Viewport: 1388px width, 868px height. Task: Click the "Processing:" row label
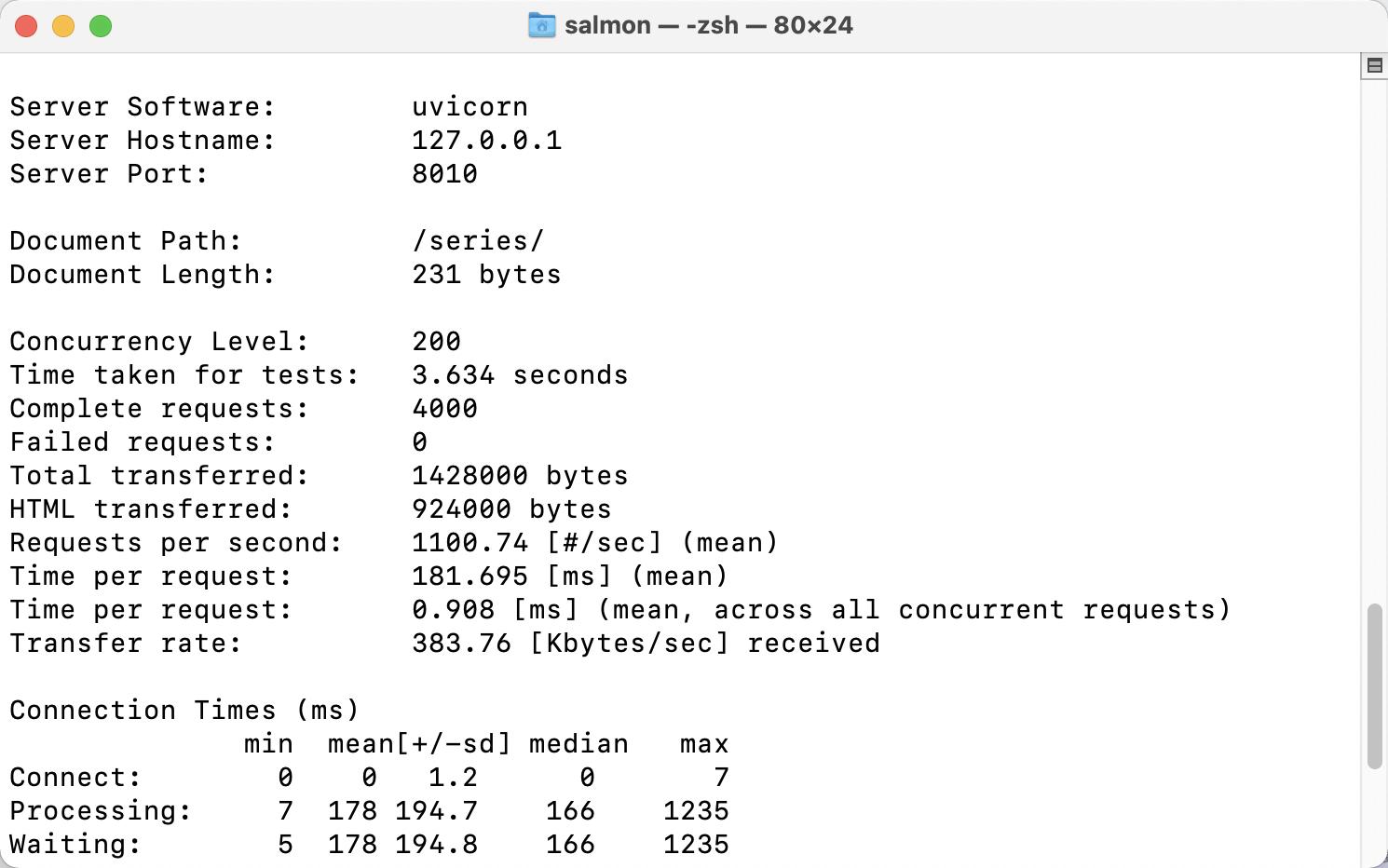pyautogui.click(x=101, y=811)
